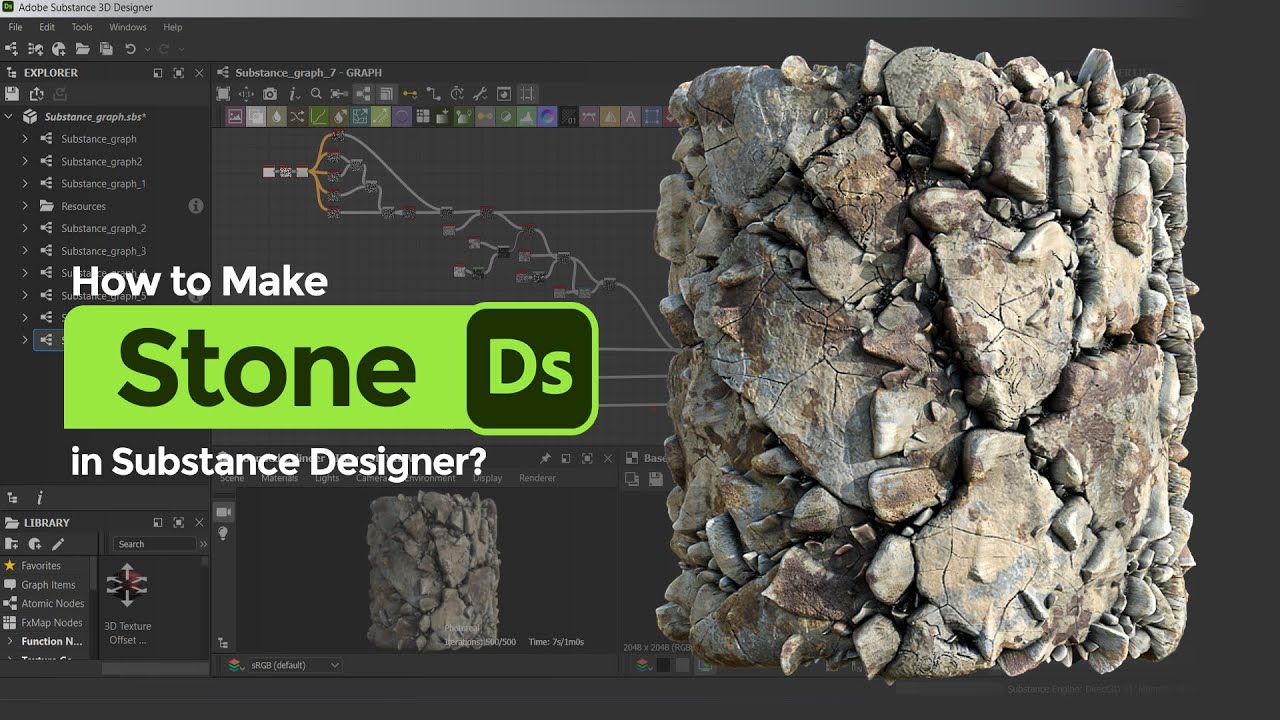Maximize the Library panel
Image resolution: width=1280 pixels, height=720 pixels.
178,523
